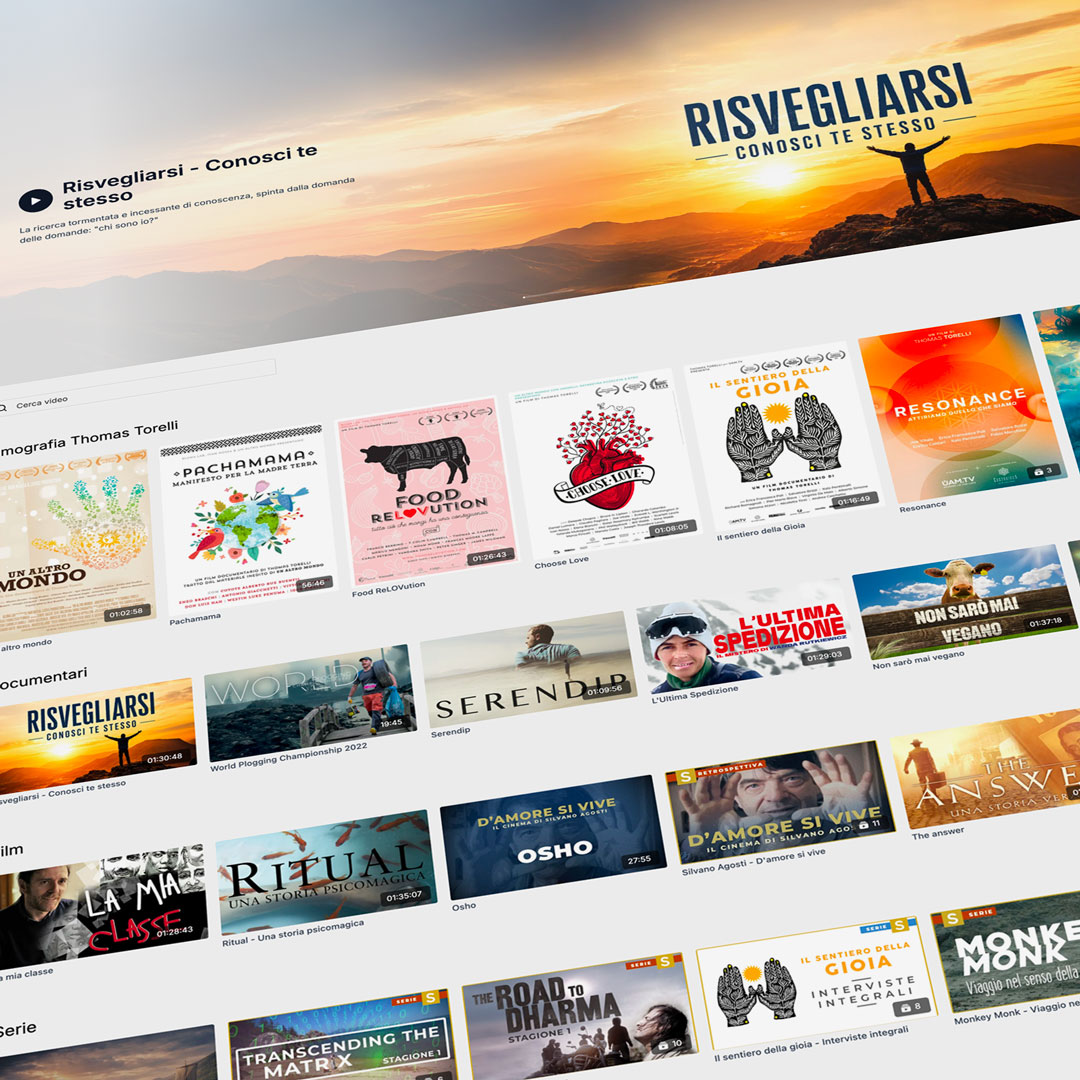1080x1080 pixels.
Task: Click Silvano Agosti - D'amore si vive title
Action: tap(754, 862)
